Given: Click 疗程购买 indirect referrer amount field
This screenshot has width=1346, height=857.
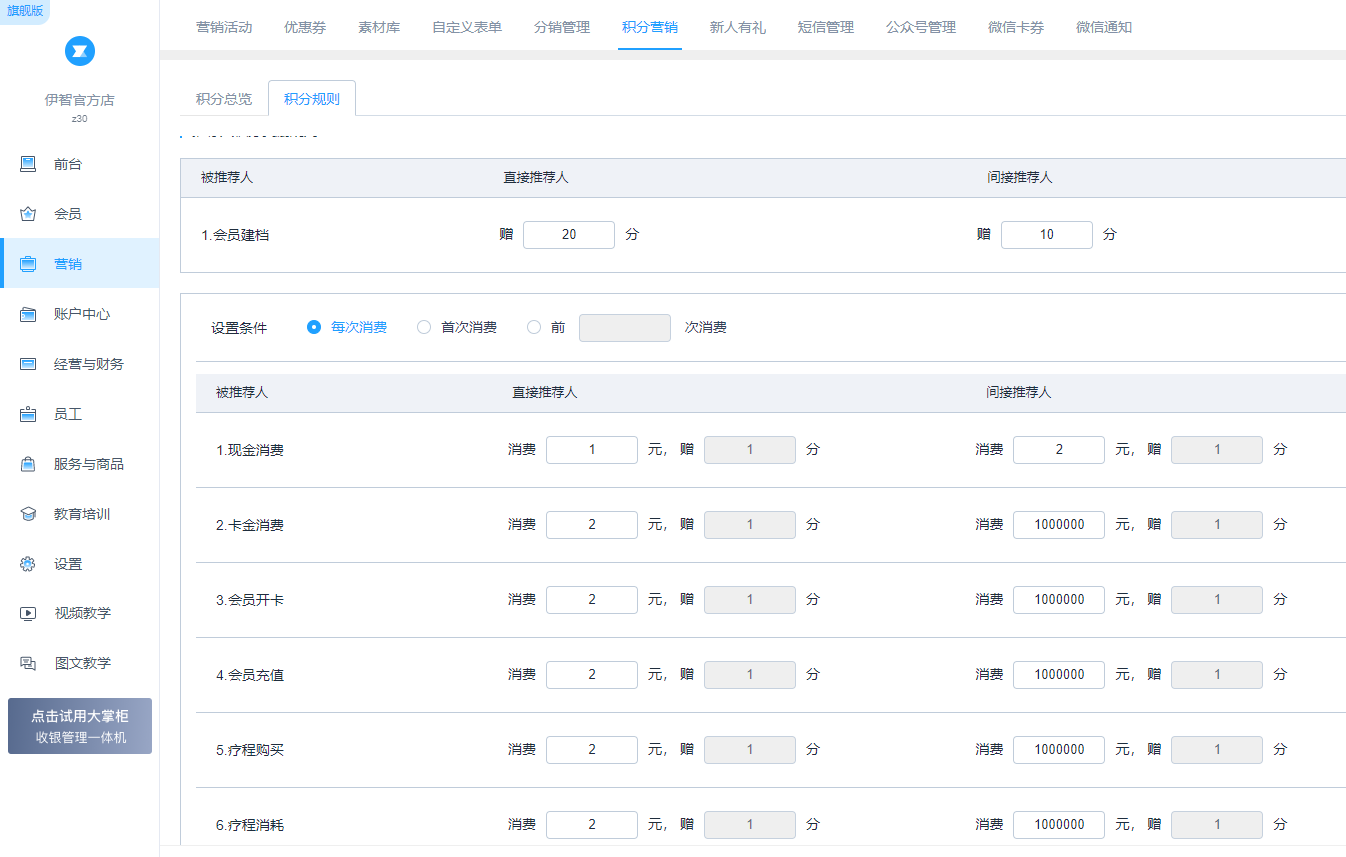Looking at the screenshot, I should 1059,750.
